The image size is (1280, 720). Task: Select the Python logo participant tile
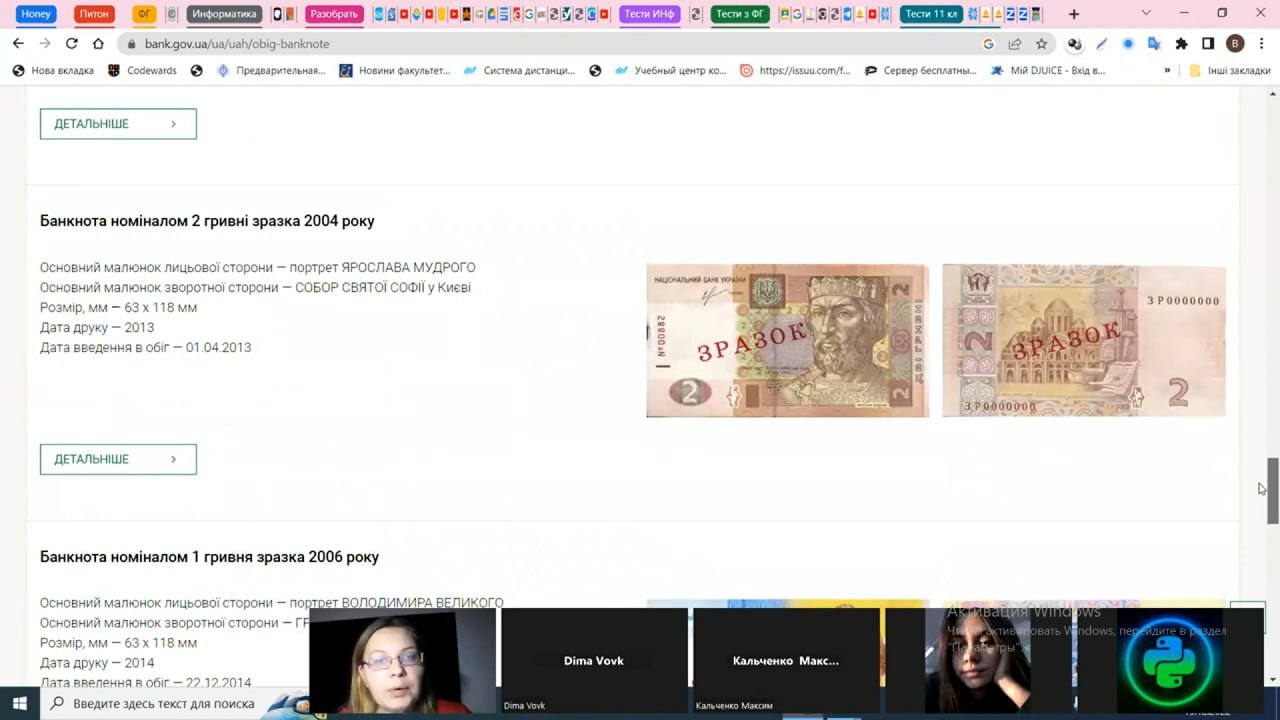point(1170,660)
